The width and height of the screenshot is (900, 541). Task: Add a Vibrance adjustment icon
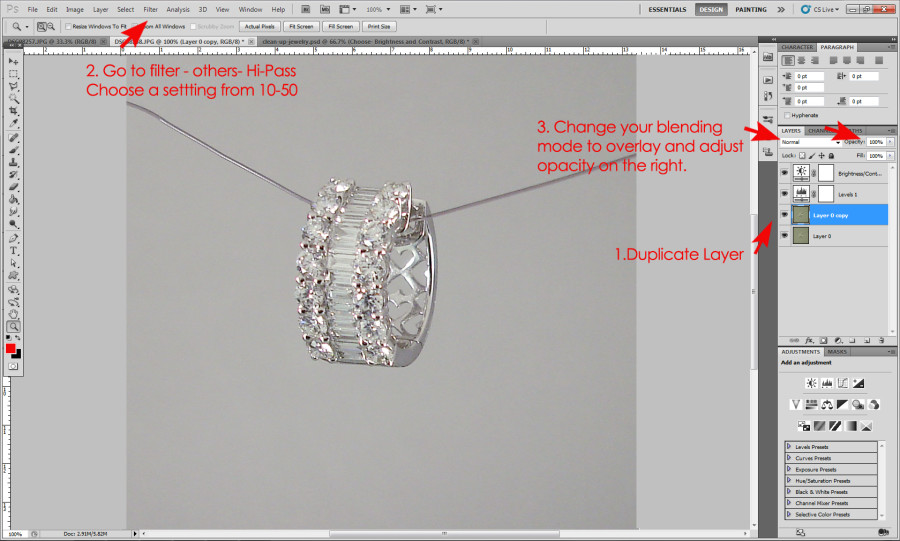796,404
